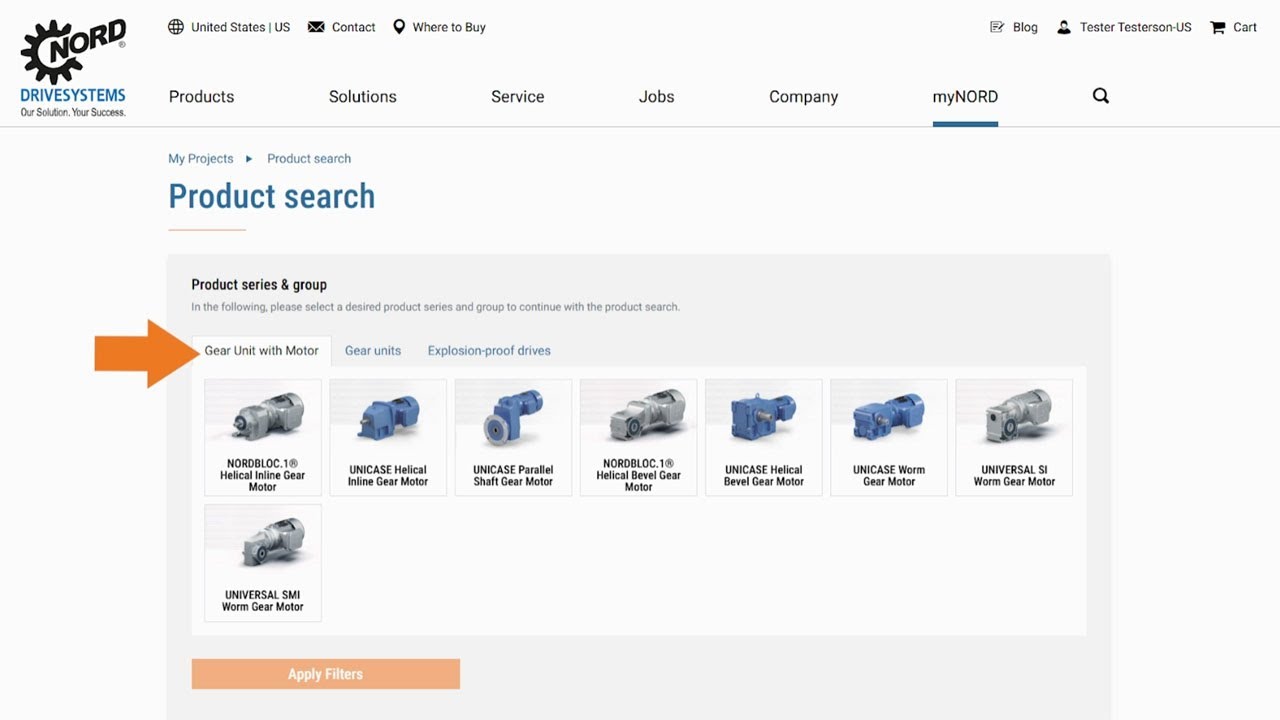Select UNICASE Parallel Shaft Gear Motor

(513, 437)
